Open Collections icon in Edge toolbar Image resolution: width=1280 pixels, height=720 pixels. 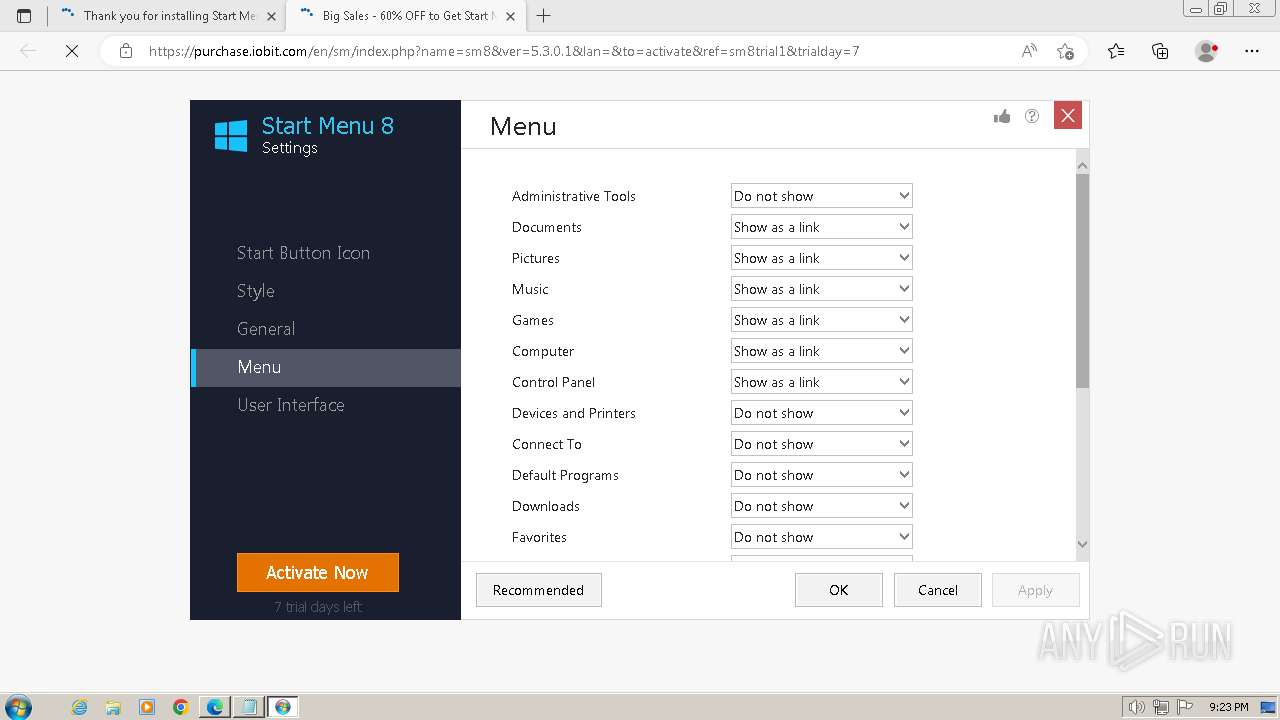[1160, 51]
